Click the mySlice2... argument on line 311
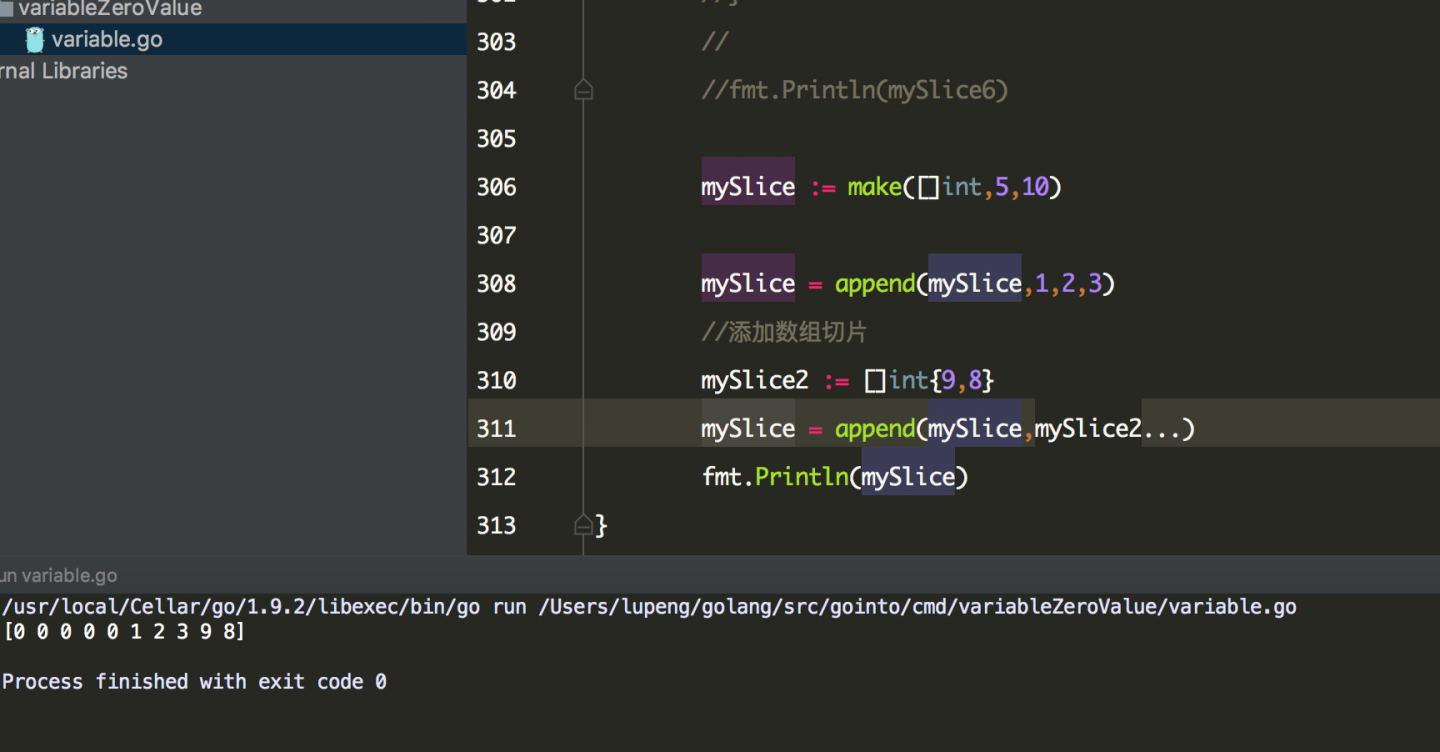The image size is (1440, 752). pos(1108,429)
